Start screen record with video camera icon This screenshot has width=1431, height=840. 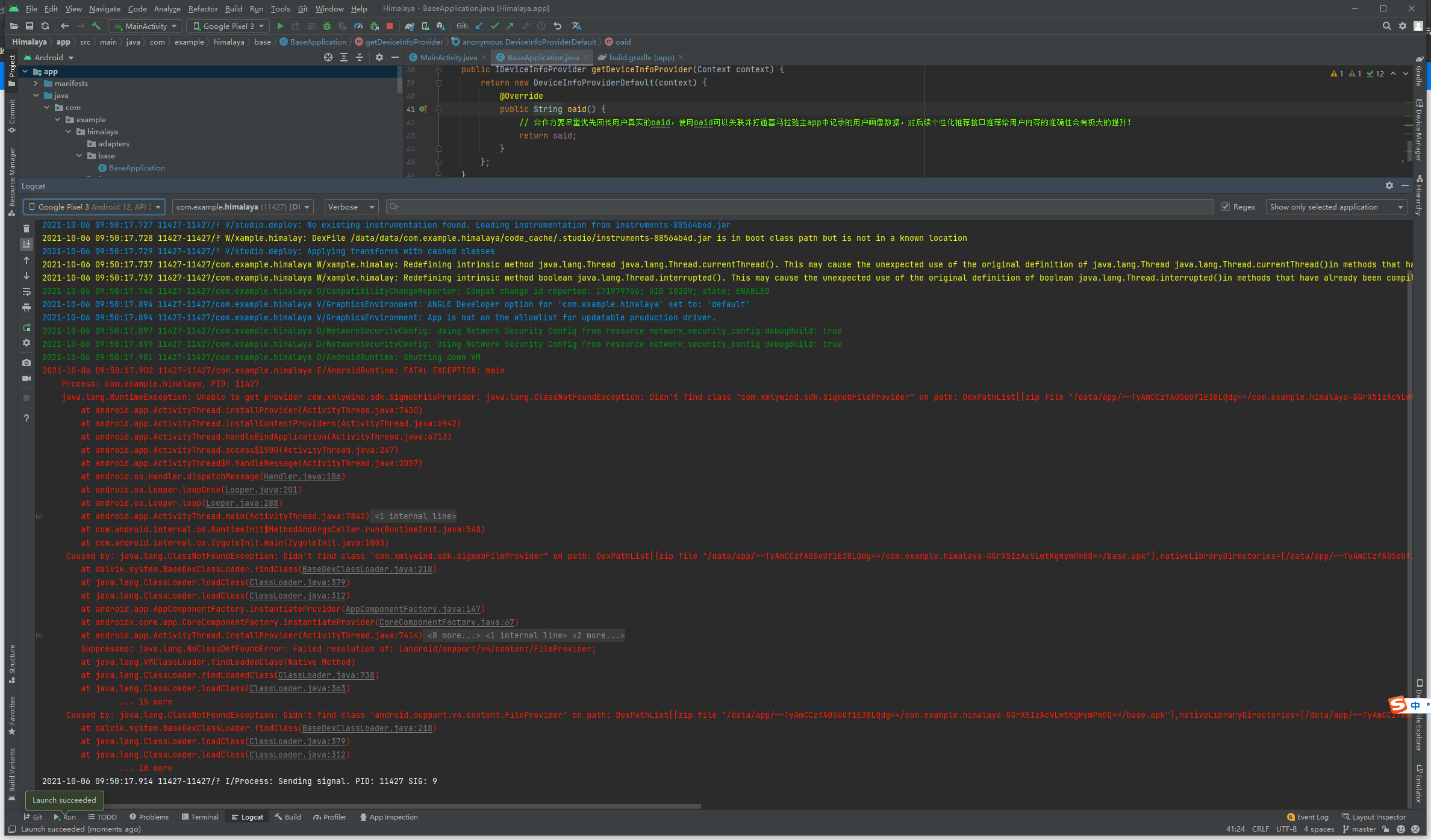coord(26,378)
